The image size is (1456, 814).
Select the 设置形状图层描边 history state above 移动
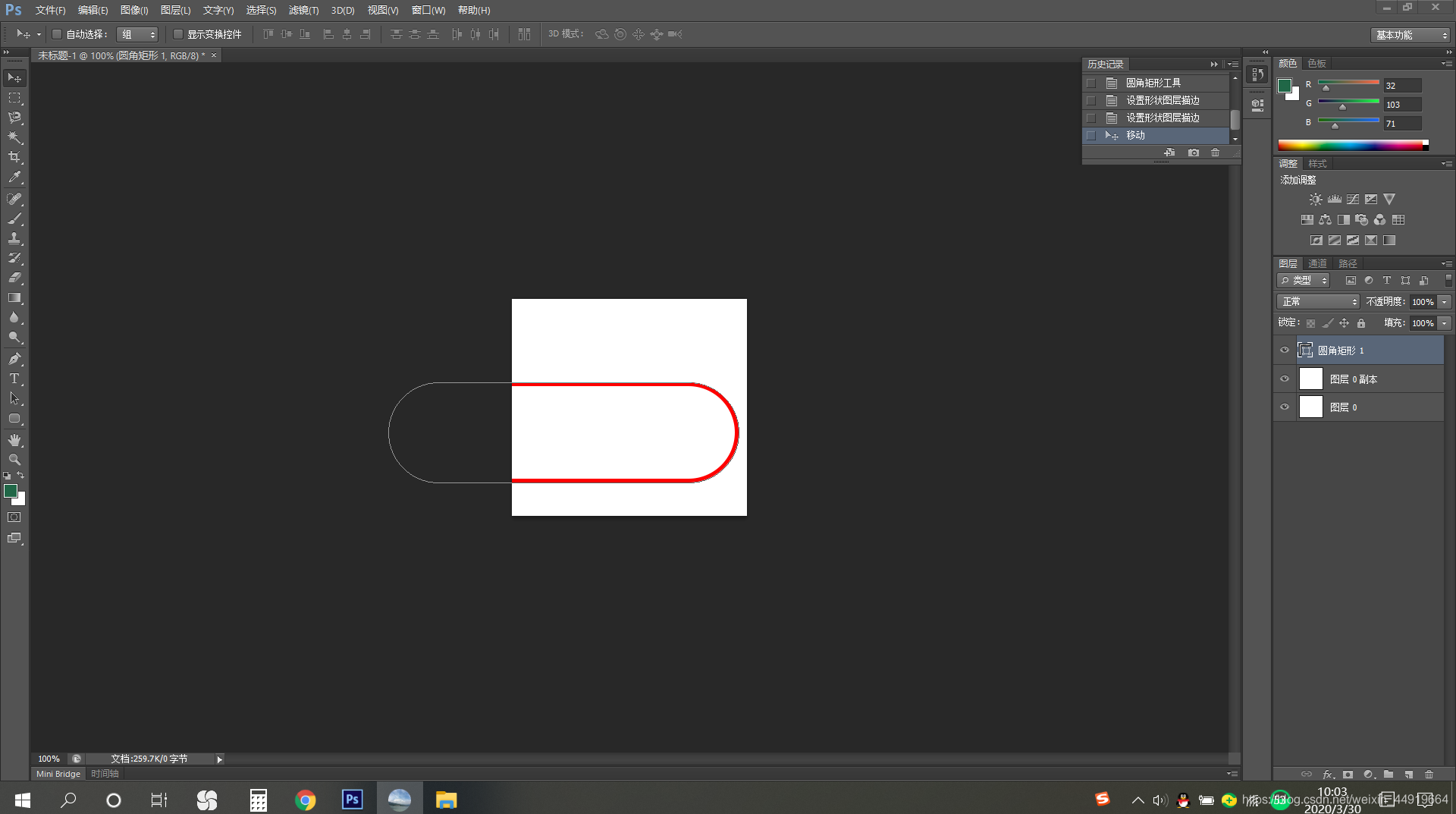tap(1156, 118)
